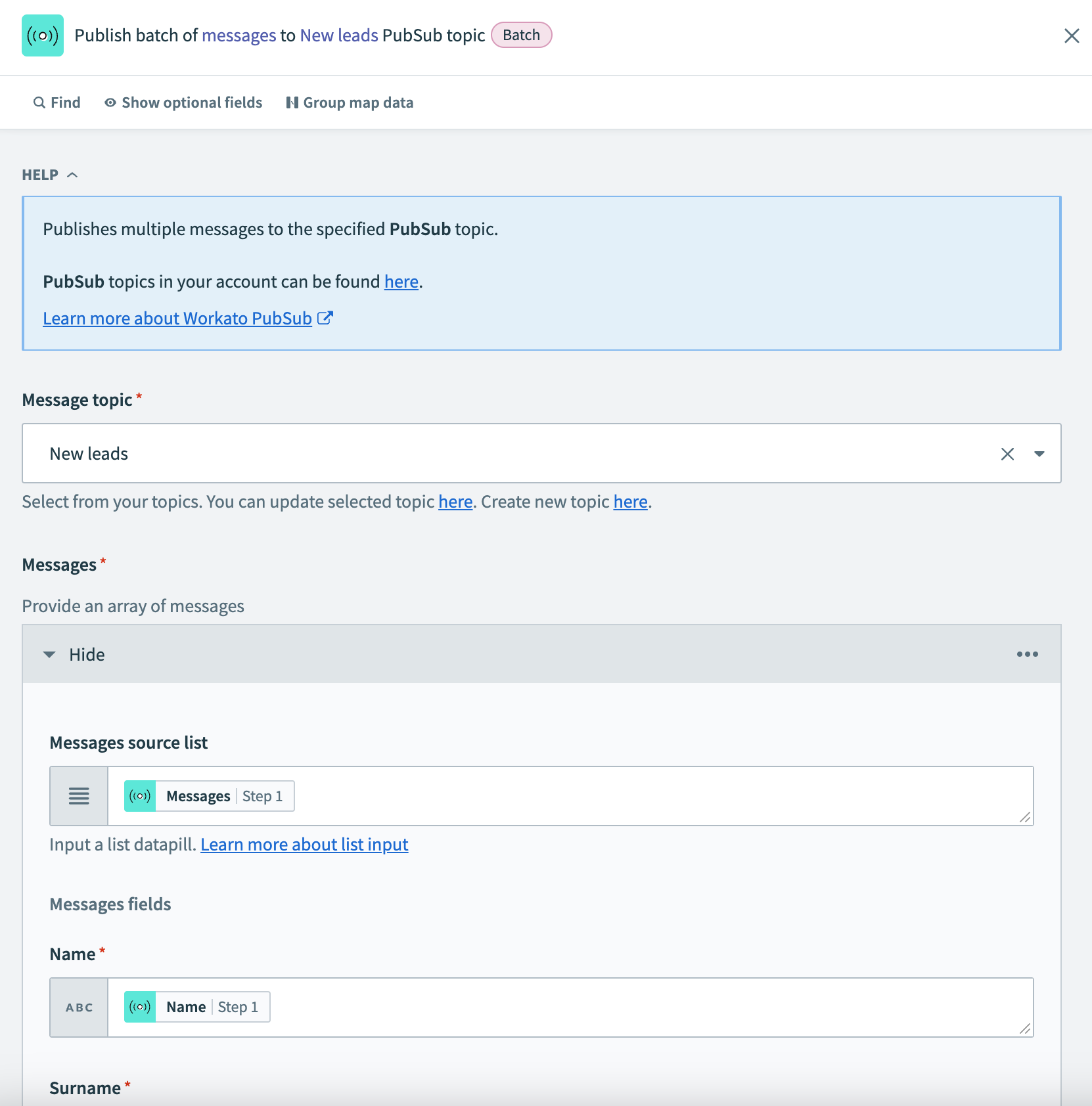Toggle Show optional fields
The image size is (1092, 1106).
[183, 102]
